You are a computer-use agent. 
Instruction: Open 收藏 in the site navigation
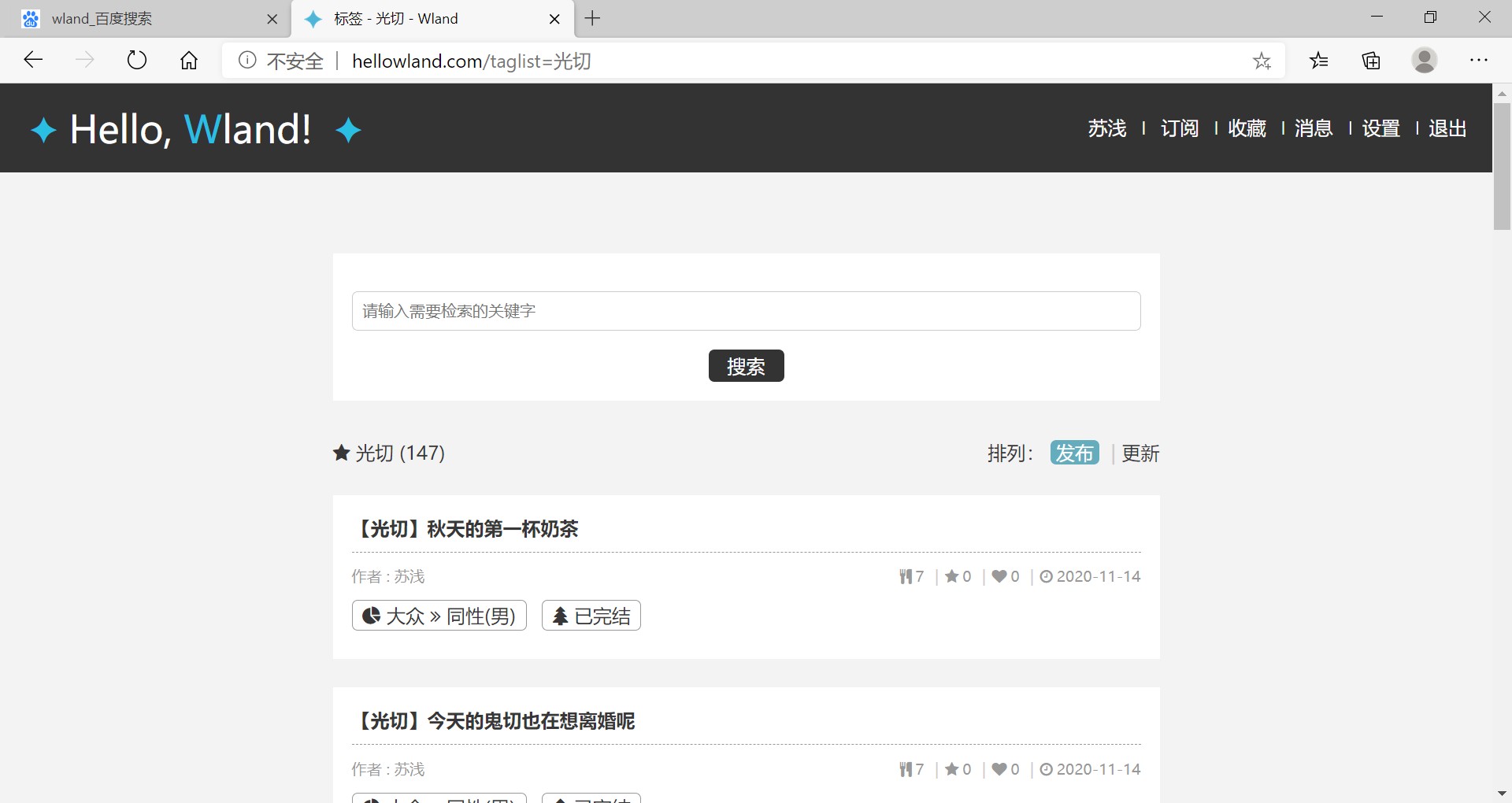[1247, 128]
